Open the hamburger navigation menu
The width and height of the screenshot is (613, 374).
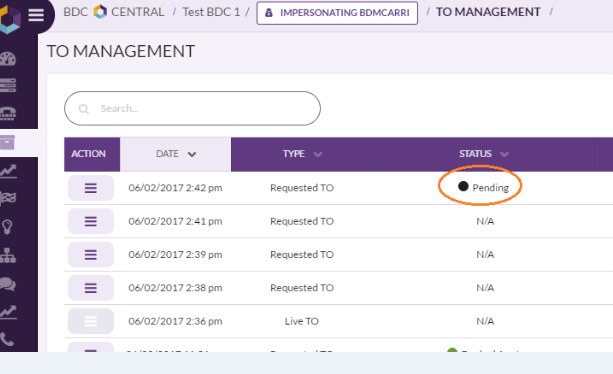tap(36, 15)
